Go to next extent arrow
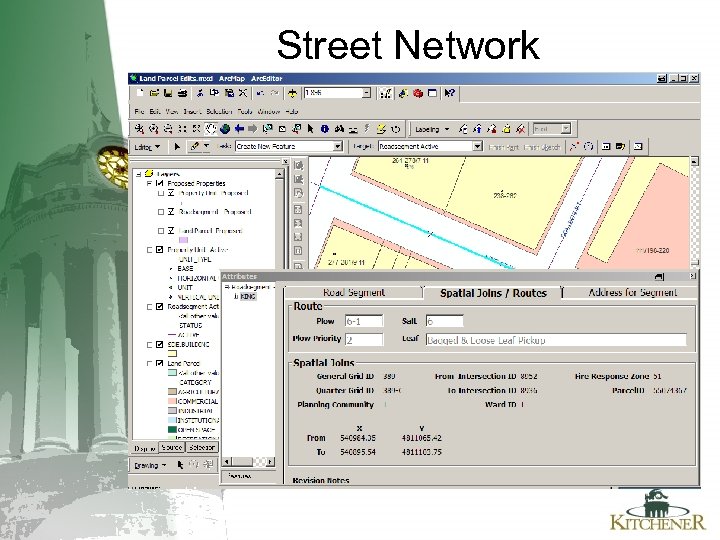 (x=253, y=129)
